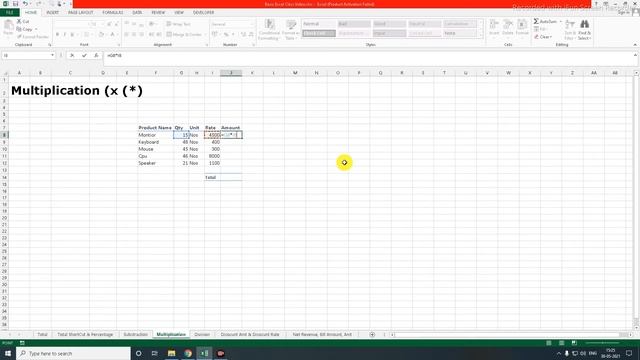The width and height of the screenshot is (640, 360).
Task: Add a new sheet with plus icon
Action: tap(372, 335)
